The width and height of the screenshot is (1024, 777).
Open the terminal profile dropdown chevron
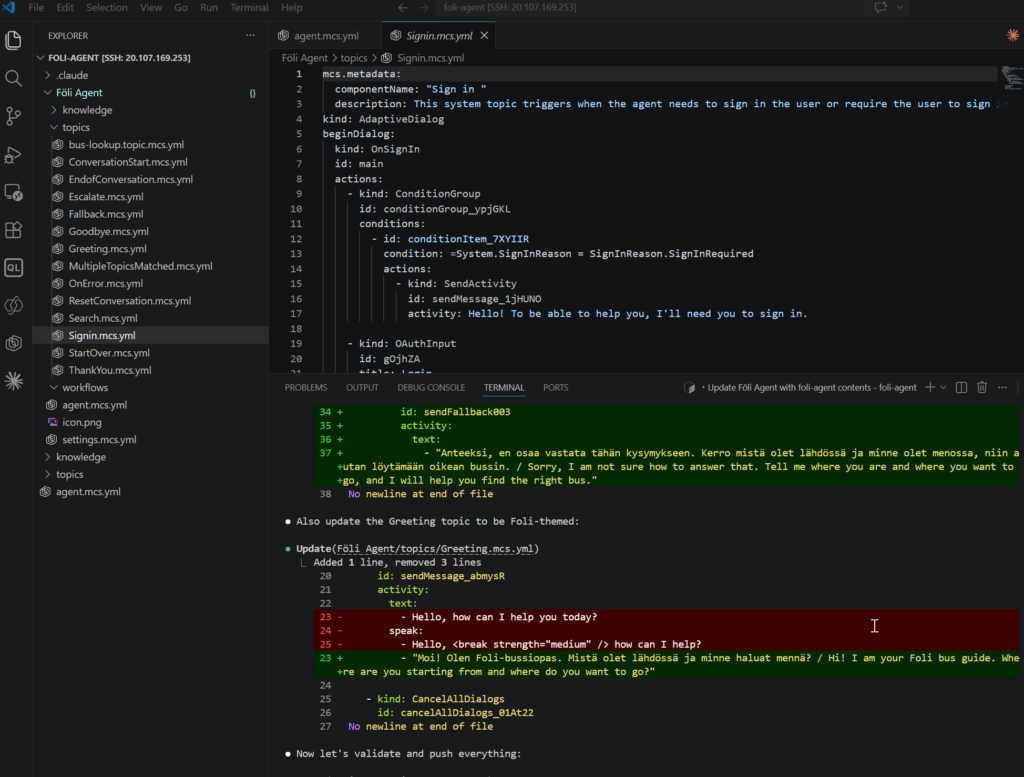(x=943, y=387)
